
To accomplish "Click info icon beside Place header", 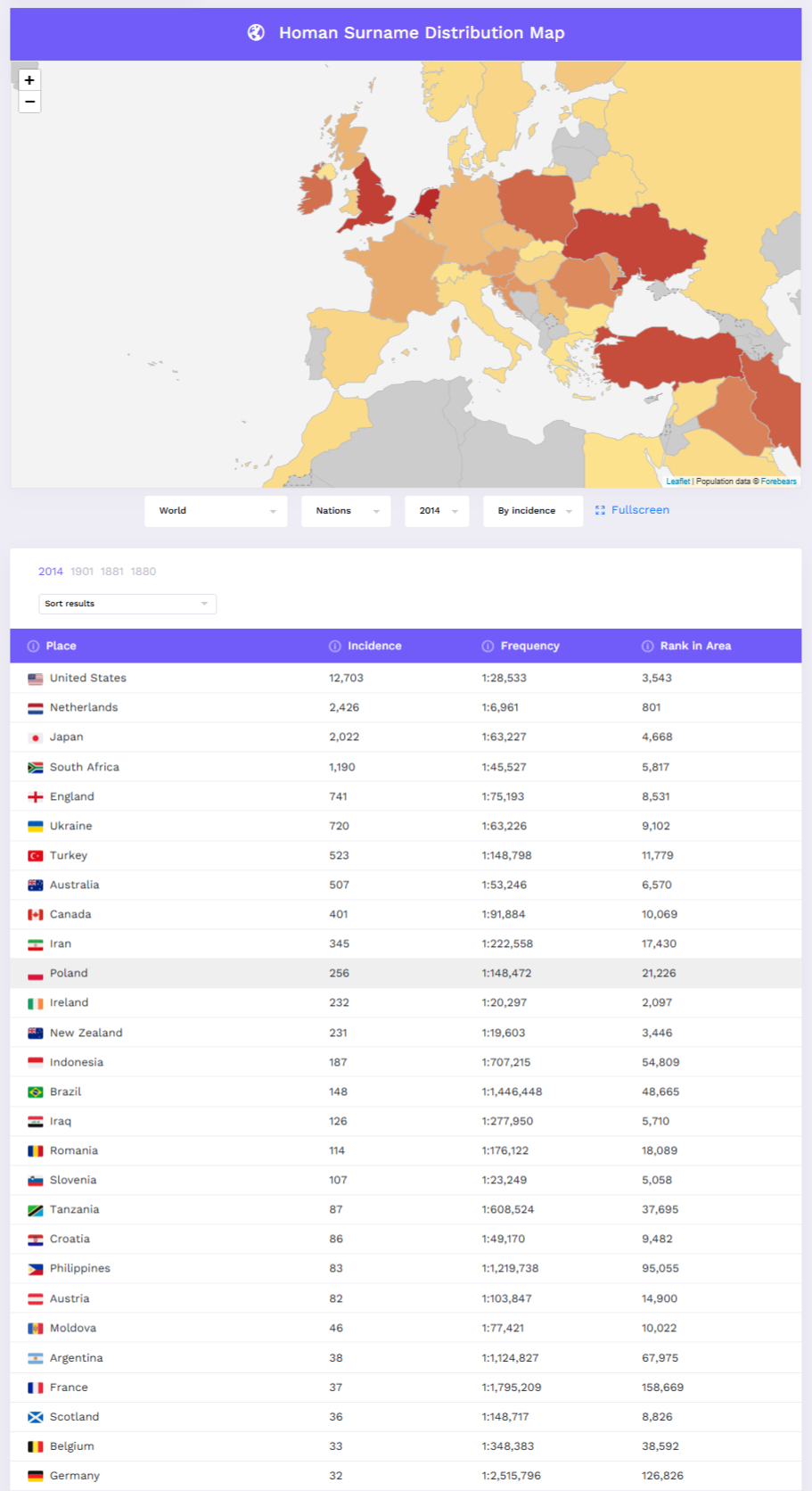I will [33, 646].
